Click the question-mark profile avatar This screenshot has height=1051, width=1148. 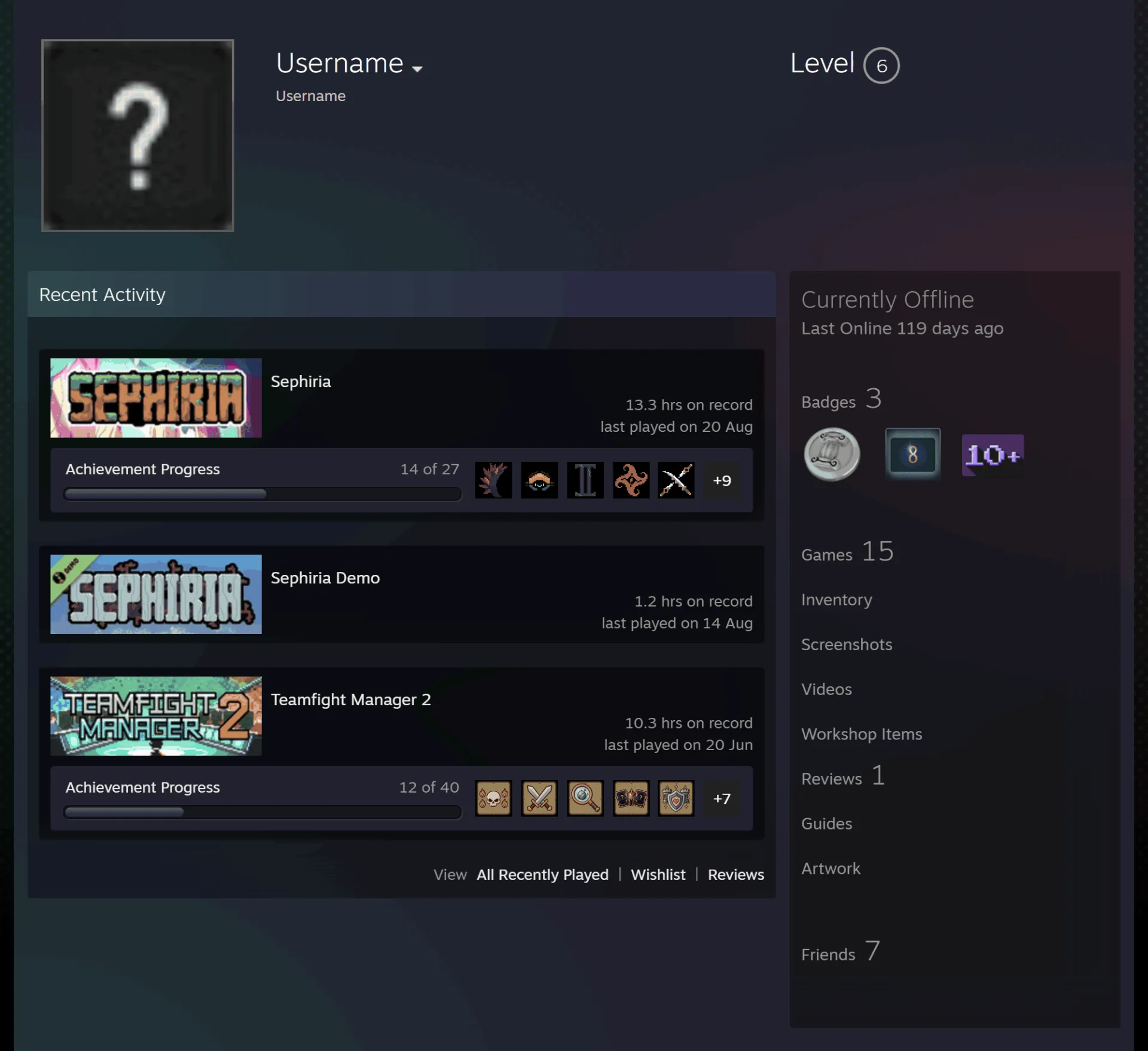coord(138,135)
